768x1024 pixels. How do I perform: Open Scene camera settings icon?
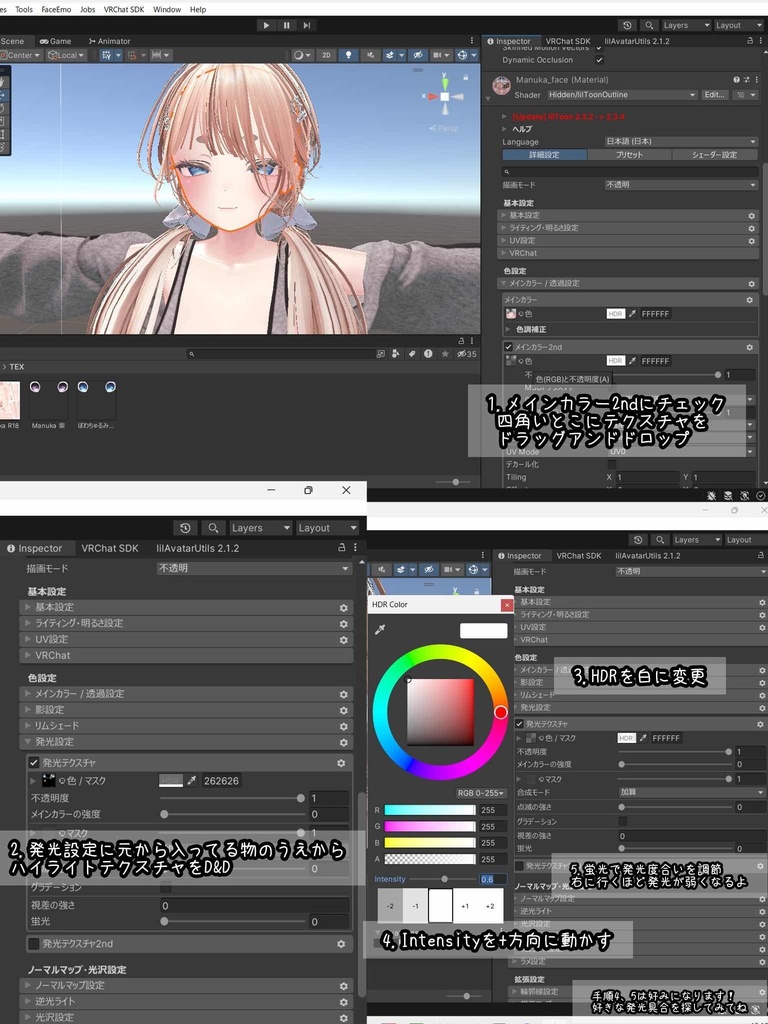click(442, 56)
